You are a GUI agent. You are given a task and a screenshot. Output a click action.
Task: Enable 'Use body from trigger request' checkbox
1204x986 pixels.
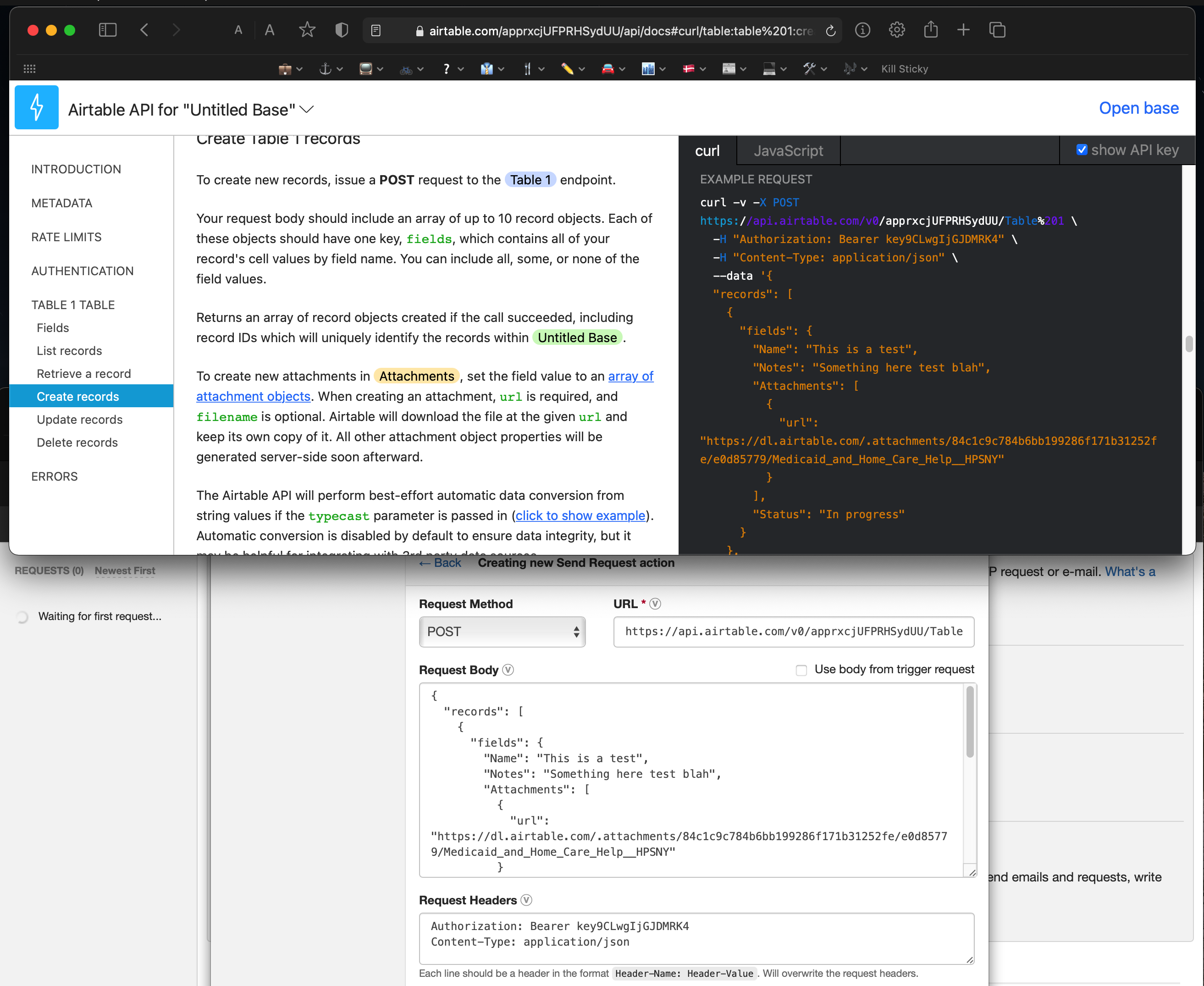coord(800,670)
